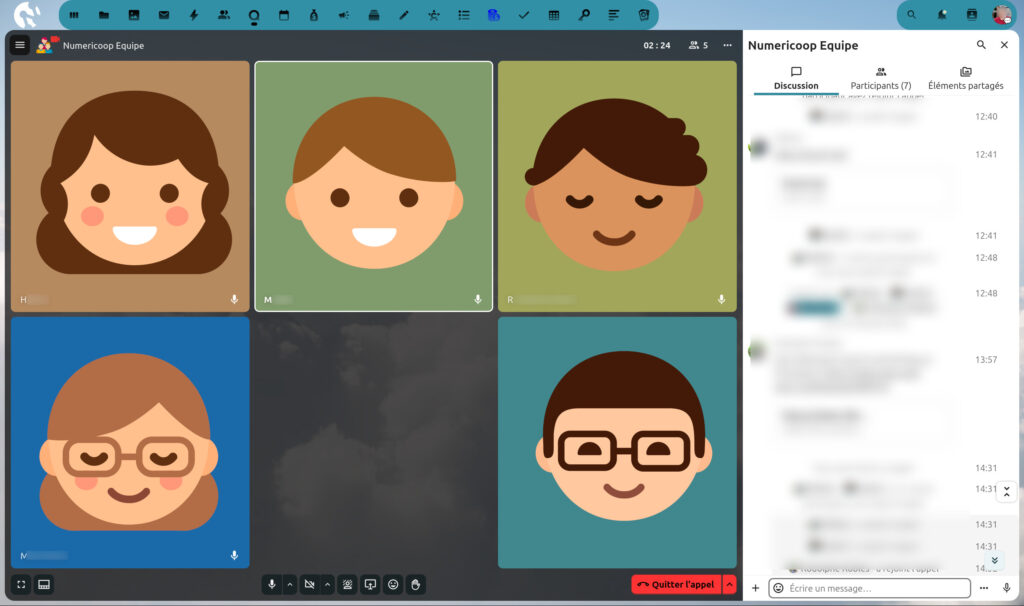Click the 02:24 call timer
Viewport: 1024px width, 606px height.
tap(657, 45)
